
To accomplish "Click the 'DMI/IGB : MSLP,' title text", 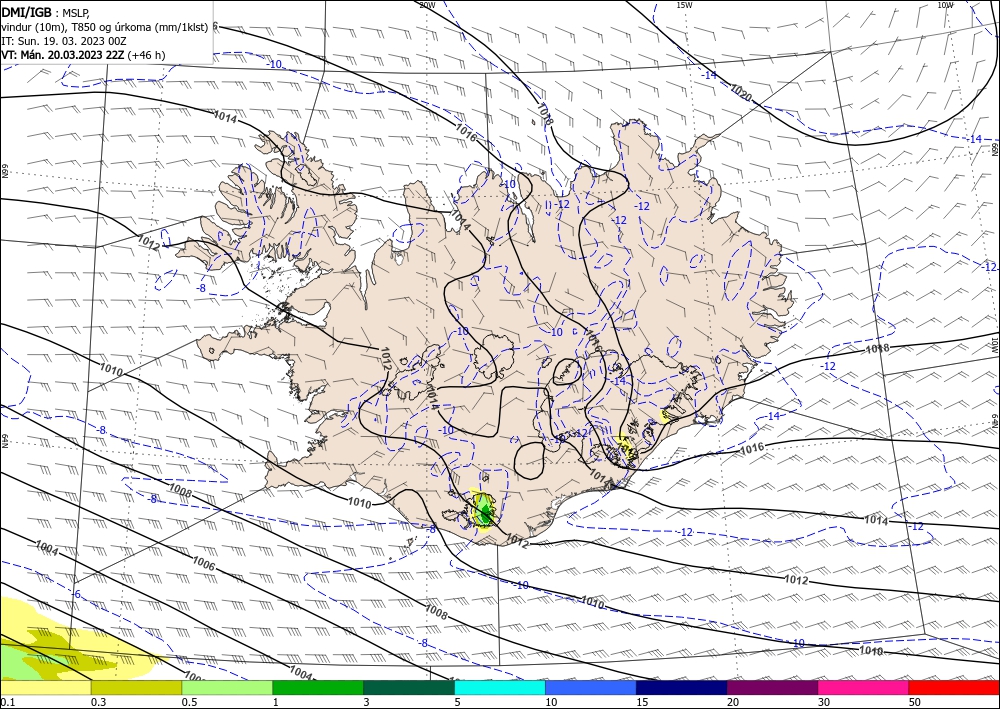I will (x=46, y=12).
